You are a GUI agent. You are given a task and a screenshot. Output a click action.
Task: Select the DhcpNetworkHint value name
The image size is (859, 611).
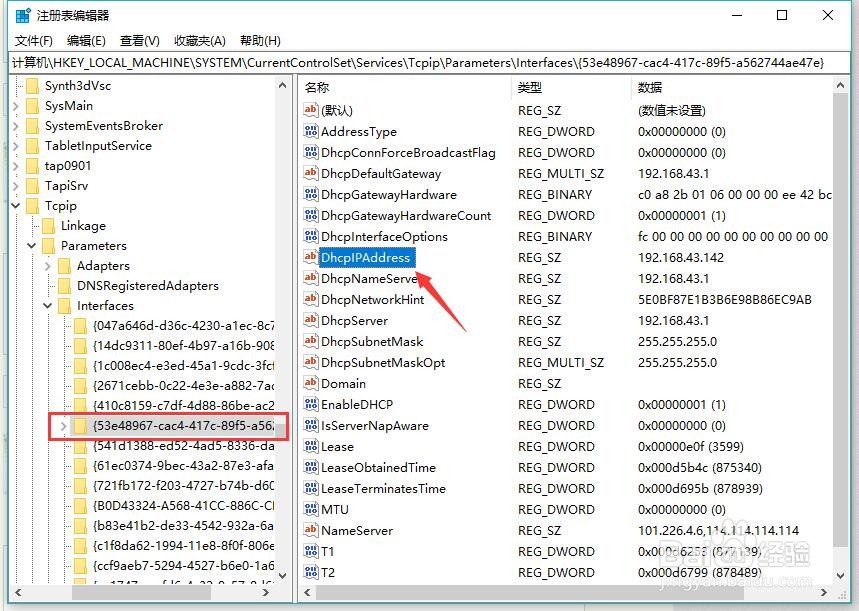click(x=373, y=299)
